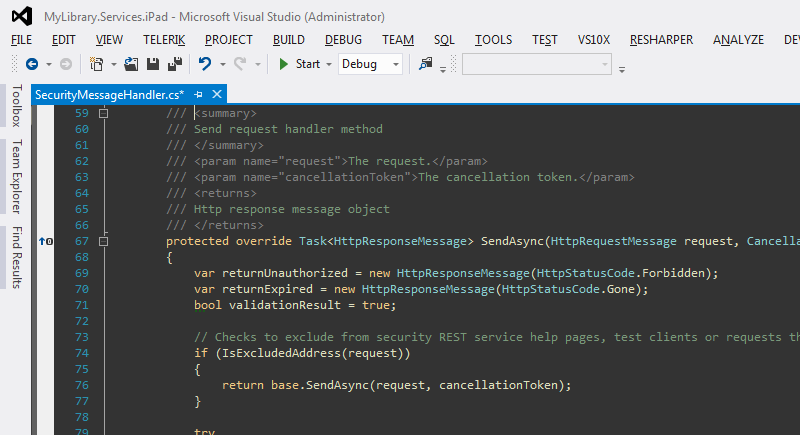Collapse the SendAsync method at line 67

(104, 241)
